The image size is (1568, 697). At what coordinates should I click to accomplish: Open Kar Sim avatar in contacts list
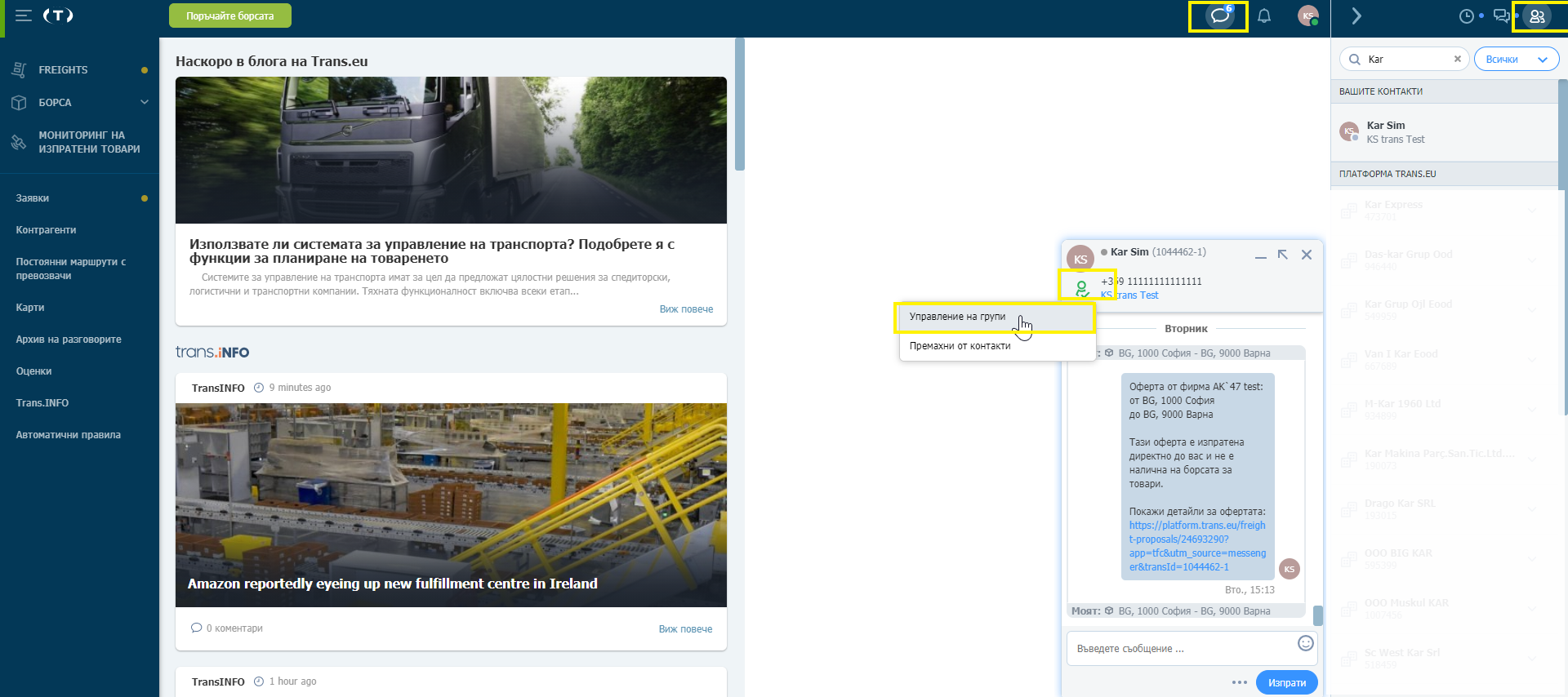(1349, 131)
